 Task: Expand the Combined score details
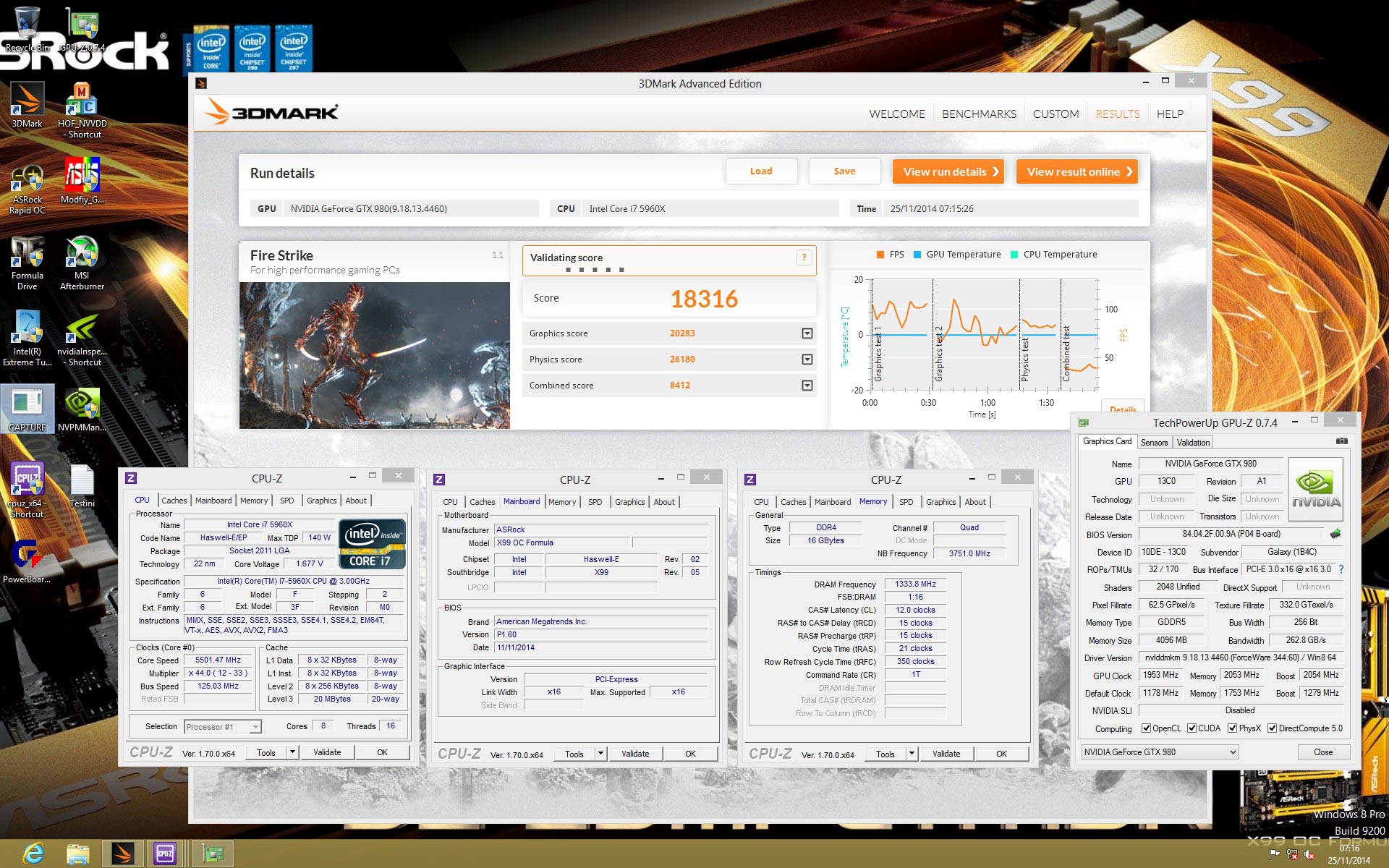pyautogui.click(x=807, y=386)
